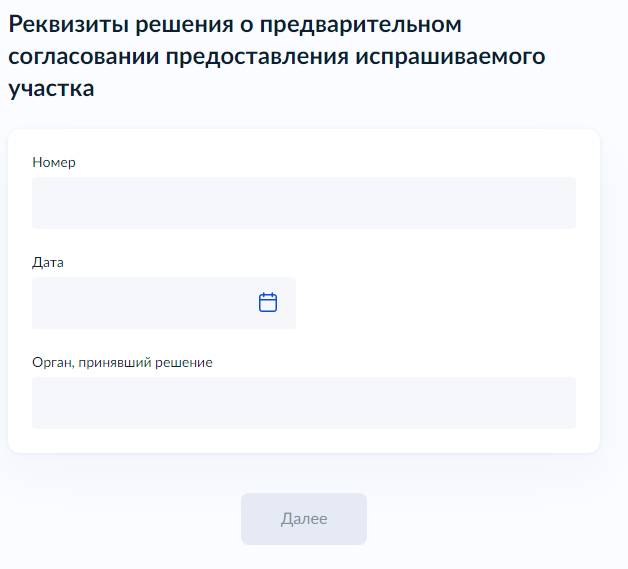
Task: Open the calendar date picker icon
Action: click(268, 302)
